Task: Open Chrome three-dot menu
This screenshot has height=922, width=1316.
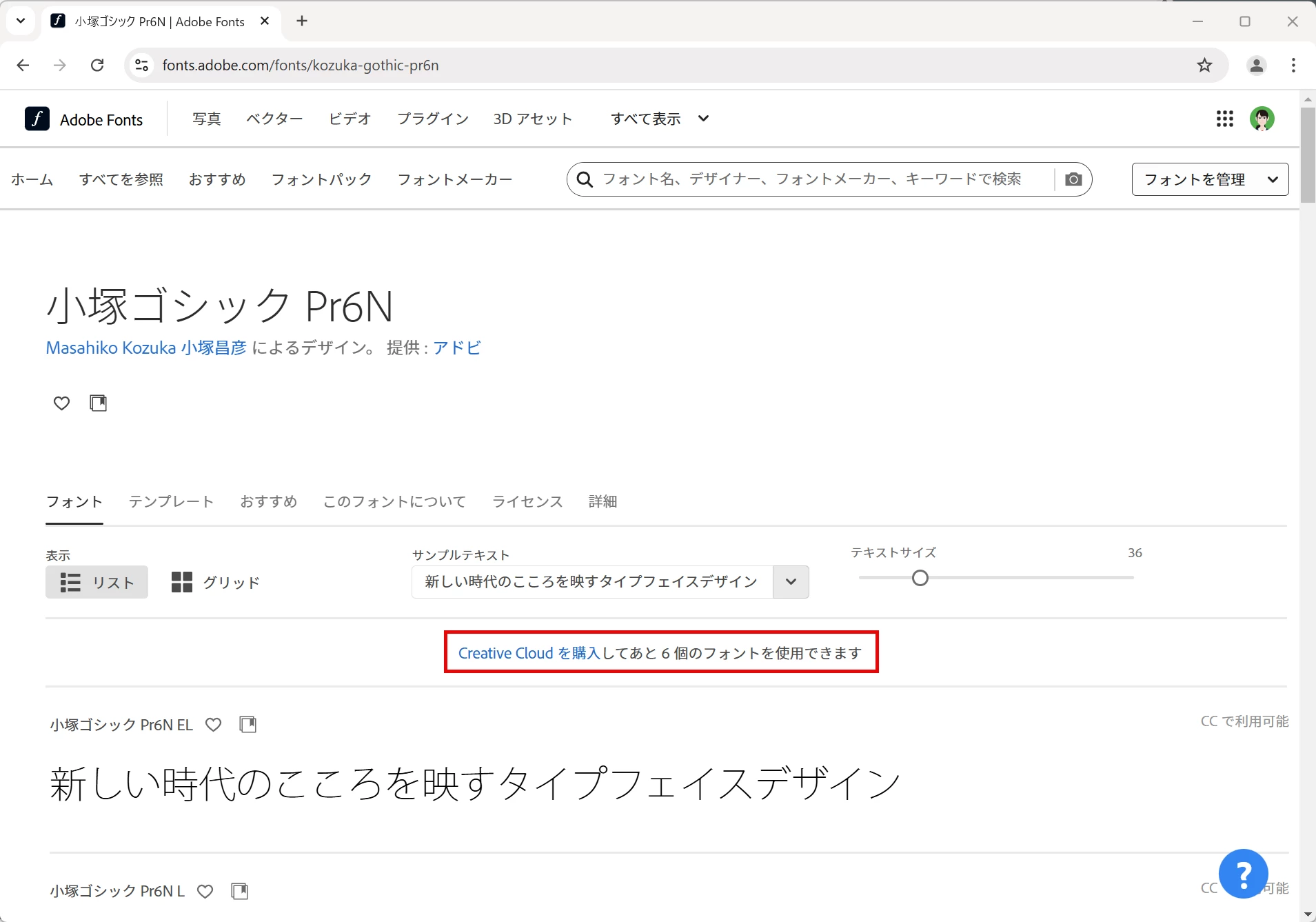Action: [1293, 65]
